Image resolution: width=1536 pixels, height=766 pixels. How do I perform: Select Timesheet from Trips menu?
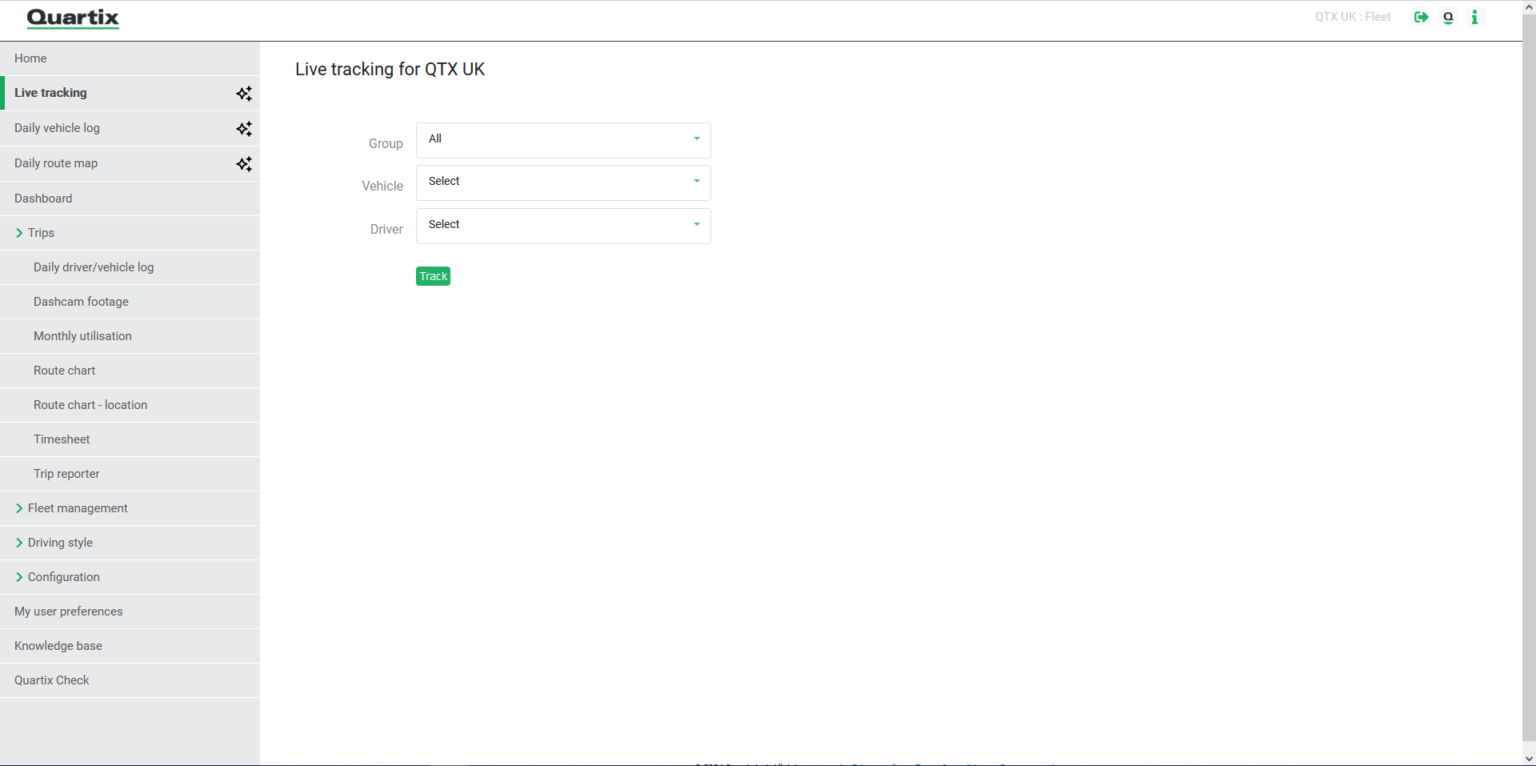coord(62,440)
